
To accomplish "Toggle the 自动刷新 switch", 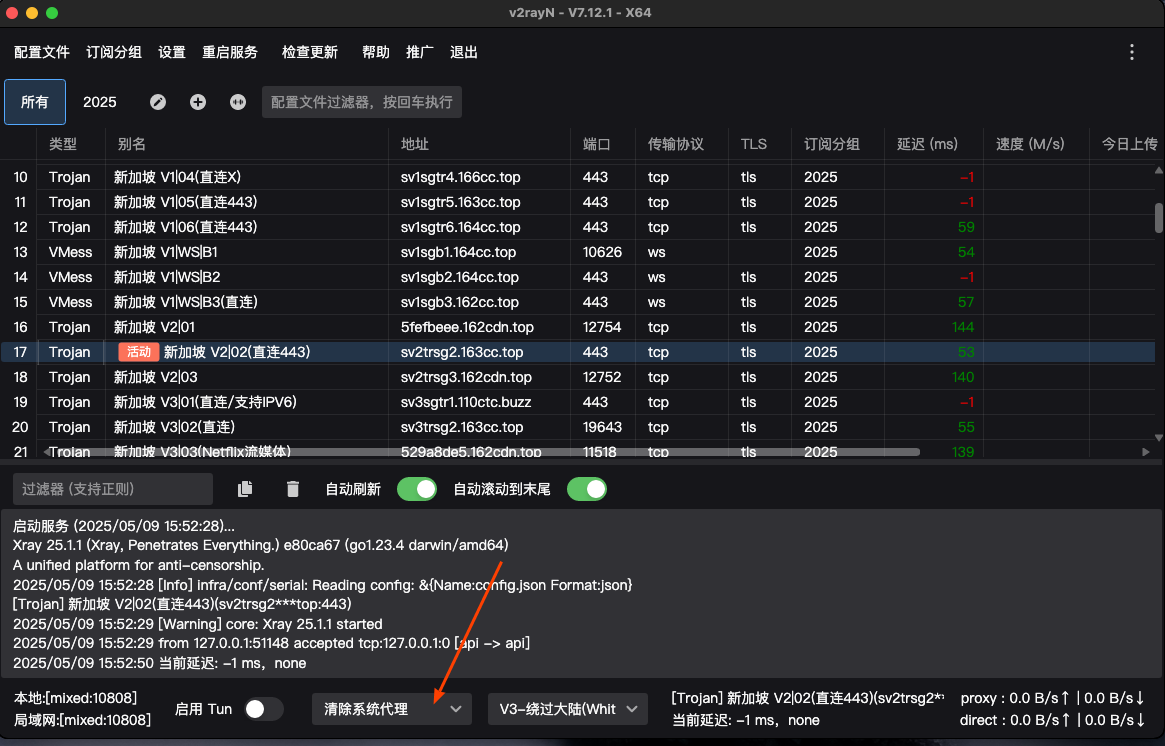I will click(x=417, y=489).
